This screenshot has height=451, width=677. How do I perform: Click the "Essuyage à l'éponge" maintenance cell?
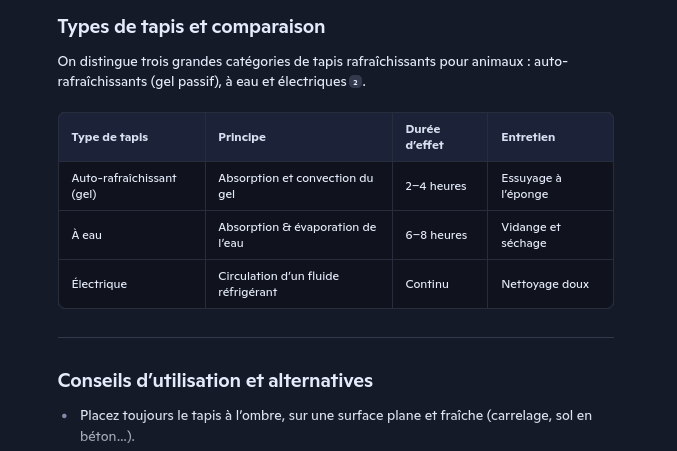click(532, 186)
